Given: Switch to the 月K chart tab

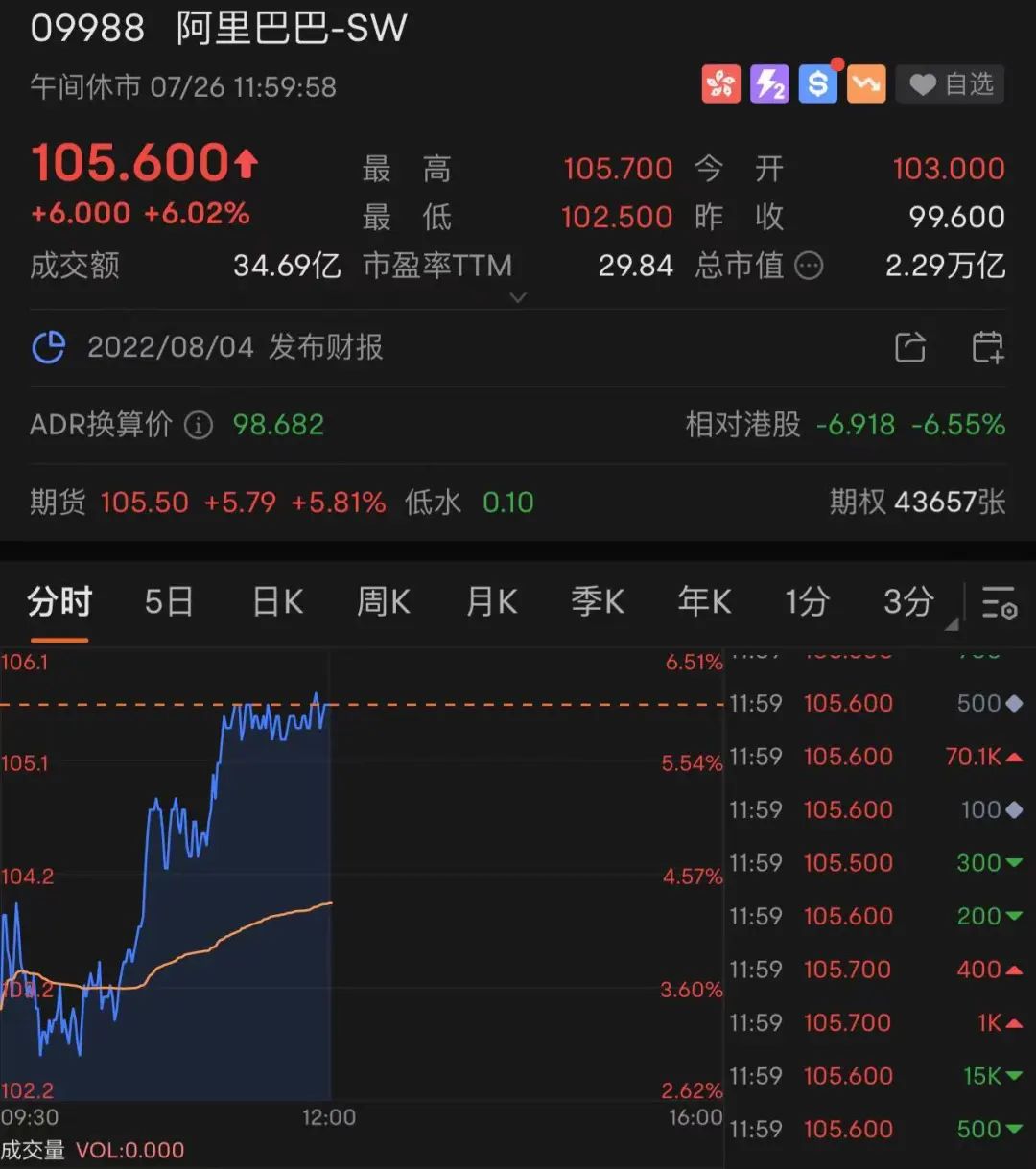Looking at the screenshot, I should coord(491,602).
